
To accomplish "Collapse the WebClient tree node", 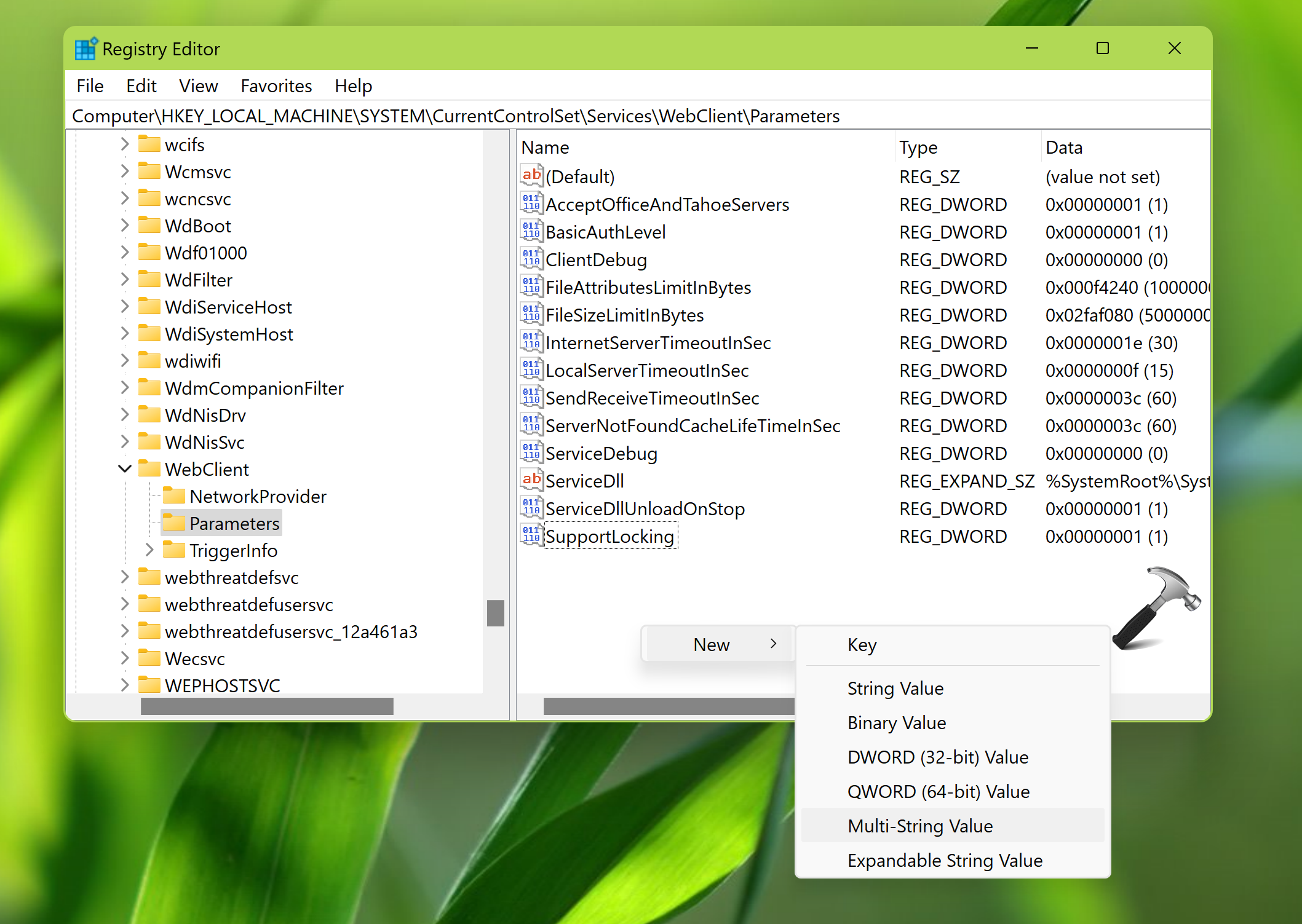I will tap(125, 469).
